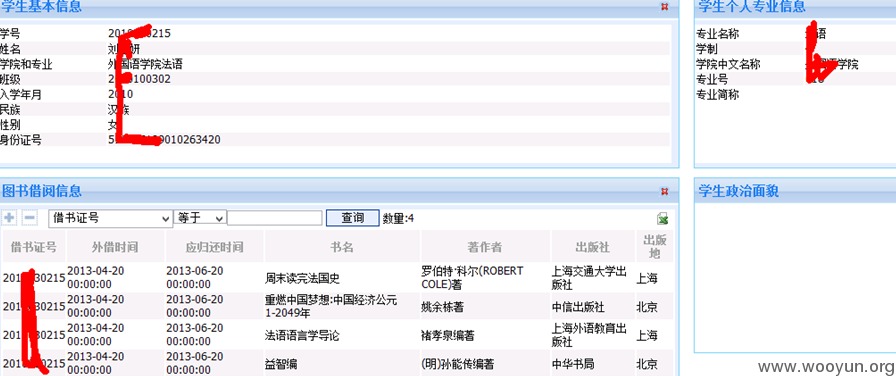Click the 著作者 column header
Image resolution: width=896 pixels, height=376 pixels.
pyautogui.click(x=485, y=247)
